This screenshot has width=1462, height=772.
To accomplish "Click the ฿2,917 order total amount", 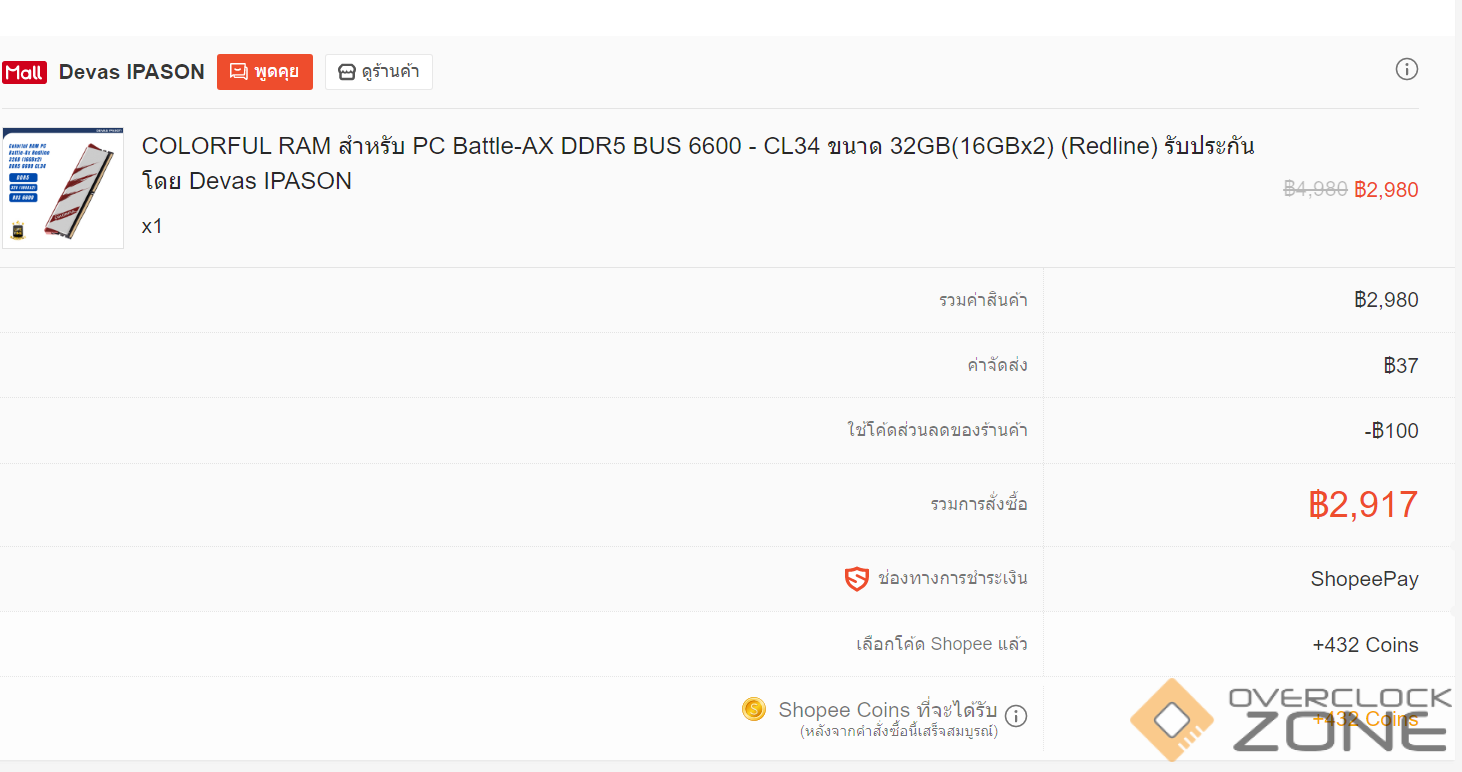I will [x=1363, y=505].
